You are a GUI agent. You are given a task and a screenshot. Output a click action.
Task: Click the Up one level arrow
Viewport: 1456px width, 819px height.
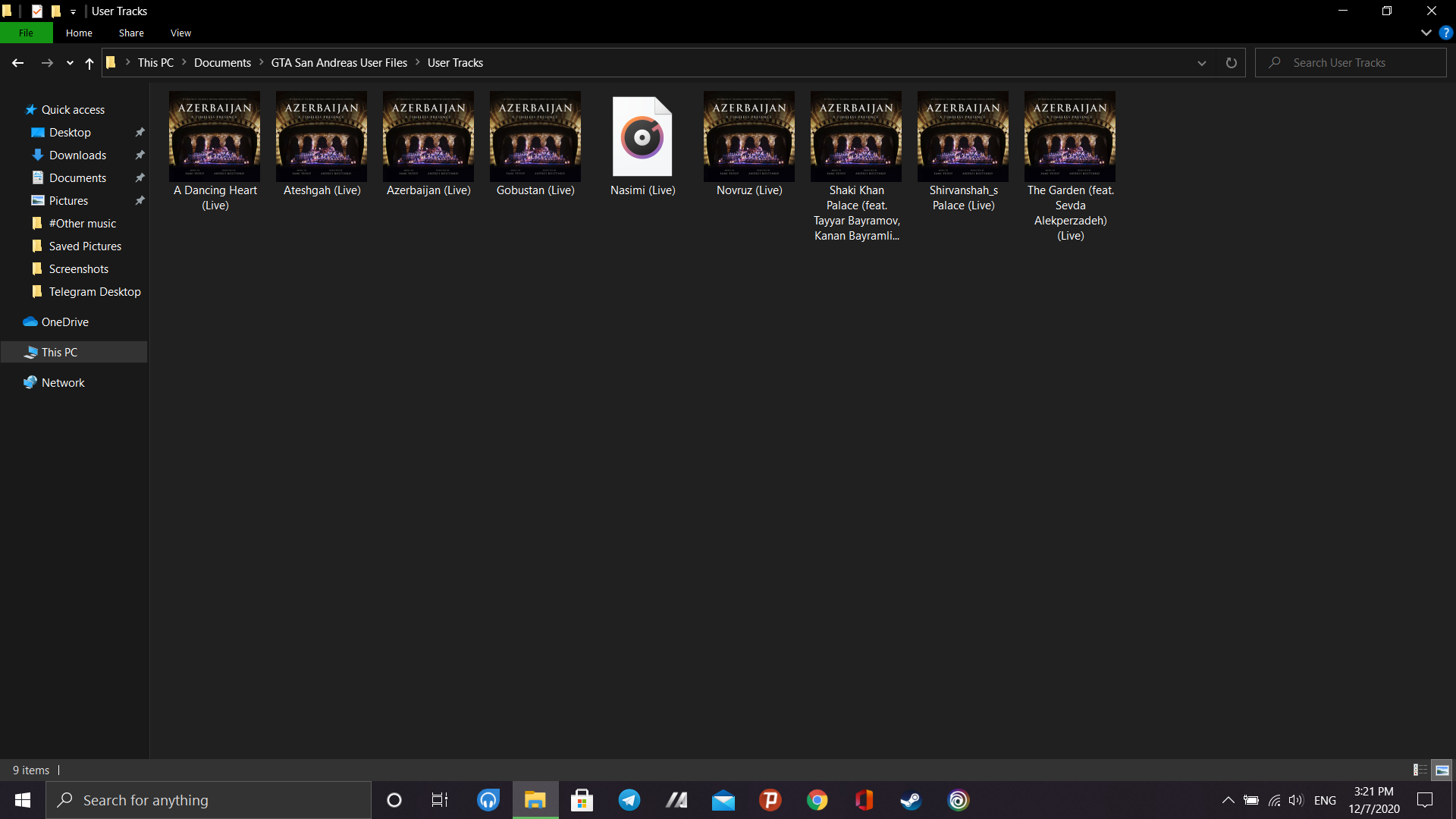89,63
